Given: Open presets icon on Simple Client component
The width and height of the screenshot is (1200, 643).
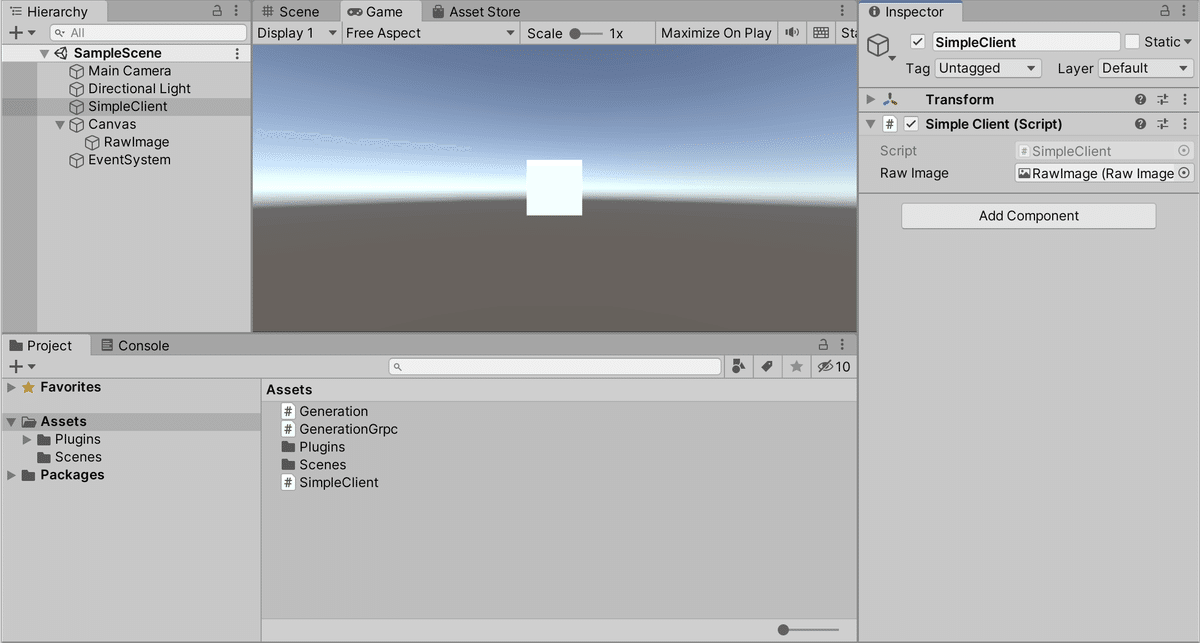Looking at the screenshot, I should [x=1162, y=124].
